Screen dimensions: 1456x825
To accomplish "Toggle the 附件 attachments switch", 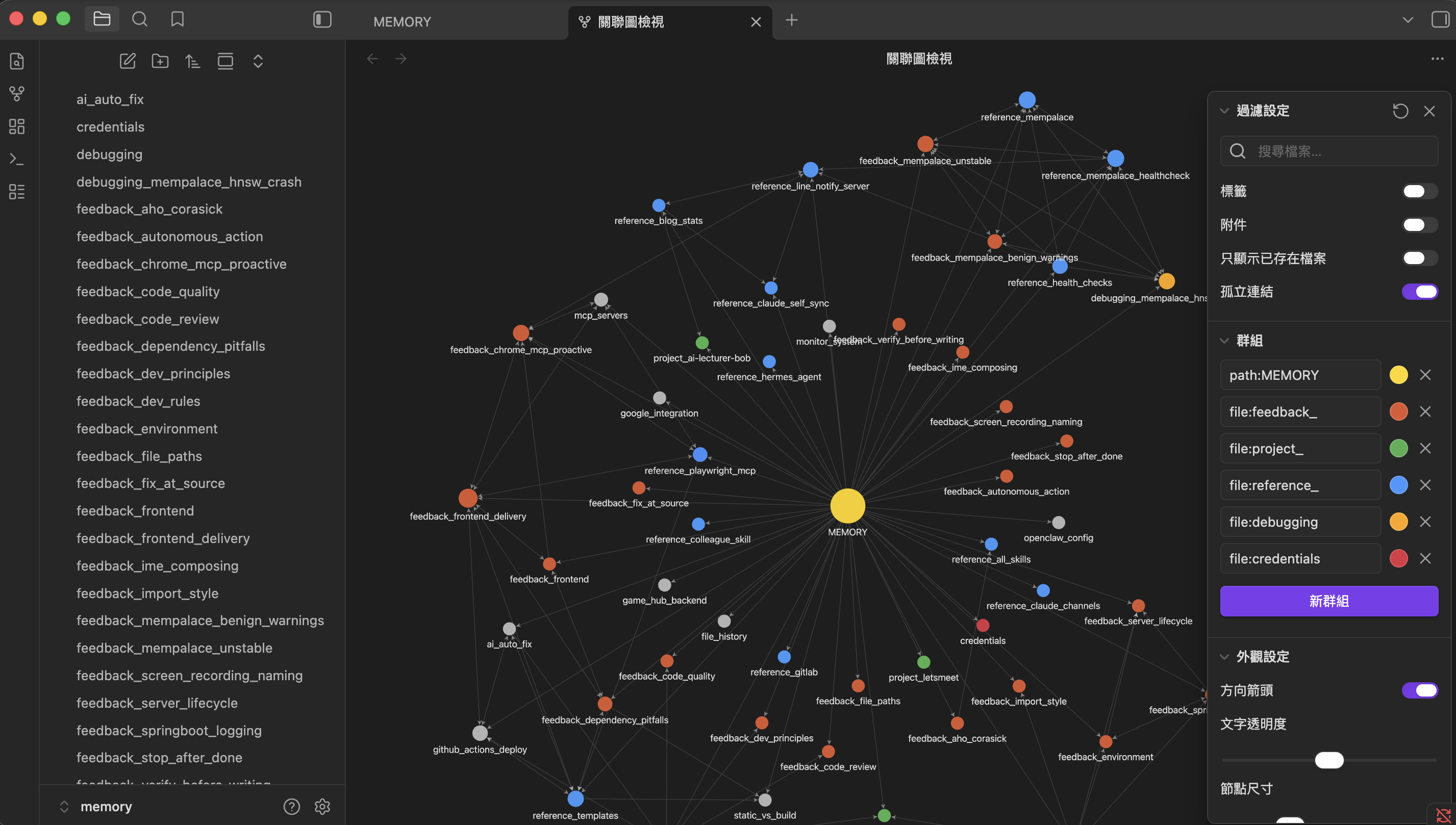I will tap(1419, 225).
